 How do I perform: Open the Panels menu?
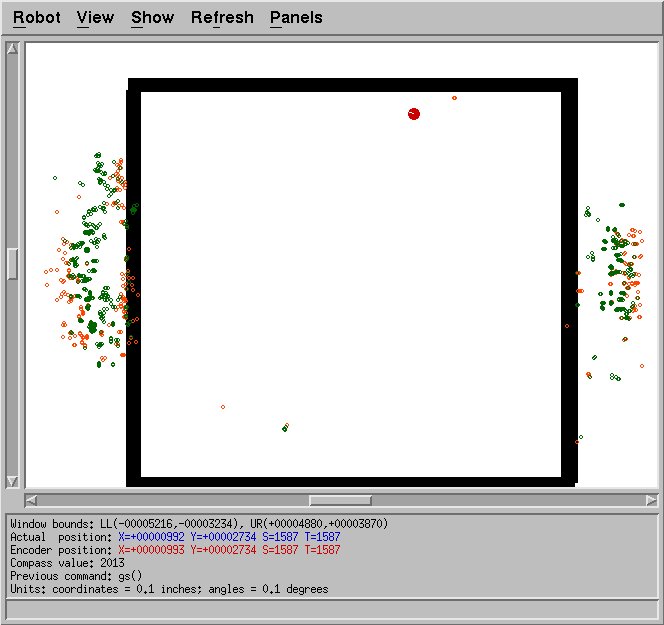click(296, 18)
